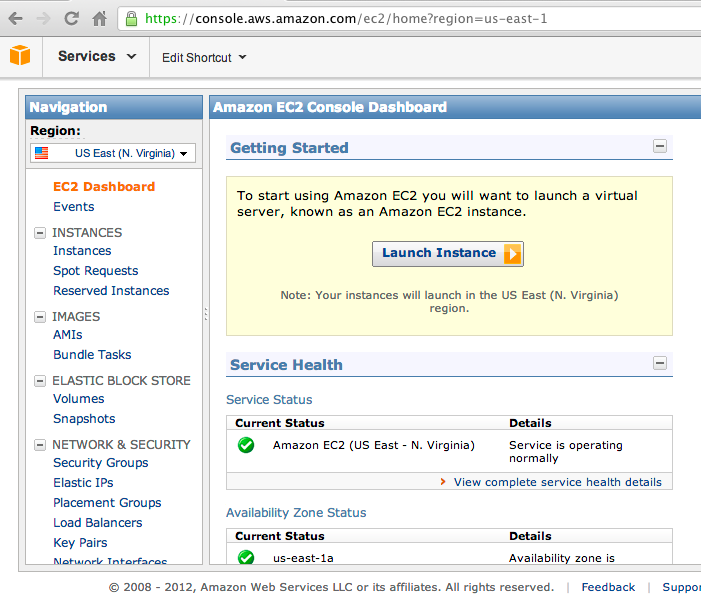The height and width of the screenshot is (610, 701).
Task: Click the US flag icon in Region selector
Action: point(42,153)
